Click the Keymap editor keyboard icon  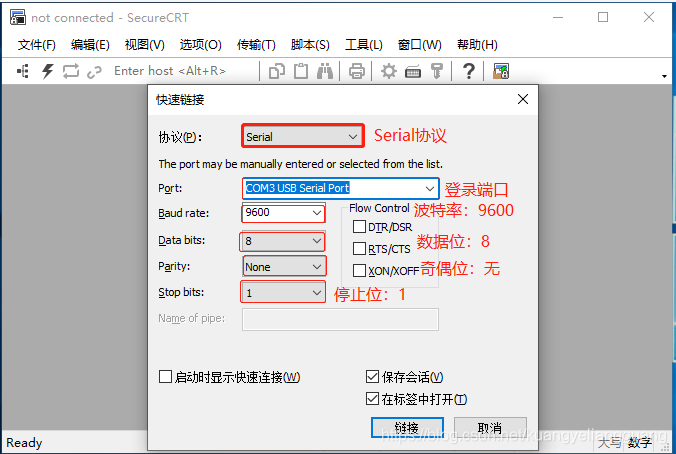[x=413, y=72]
